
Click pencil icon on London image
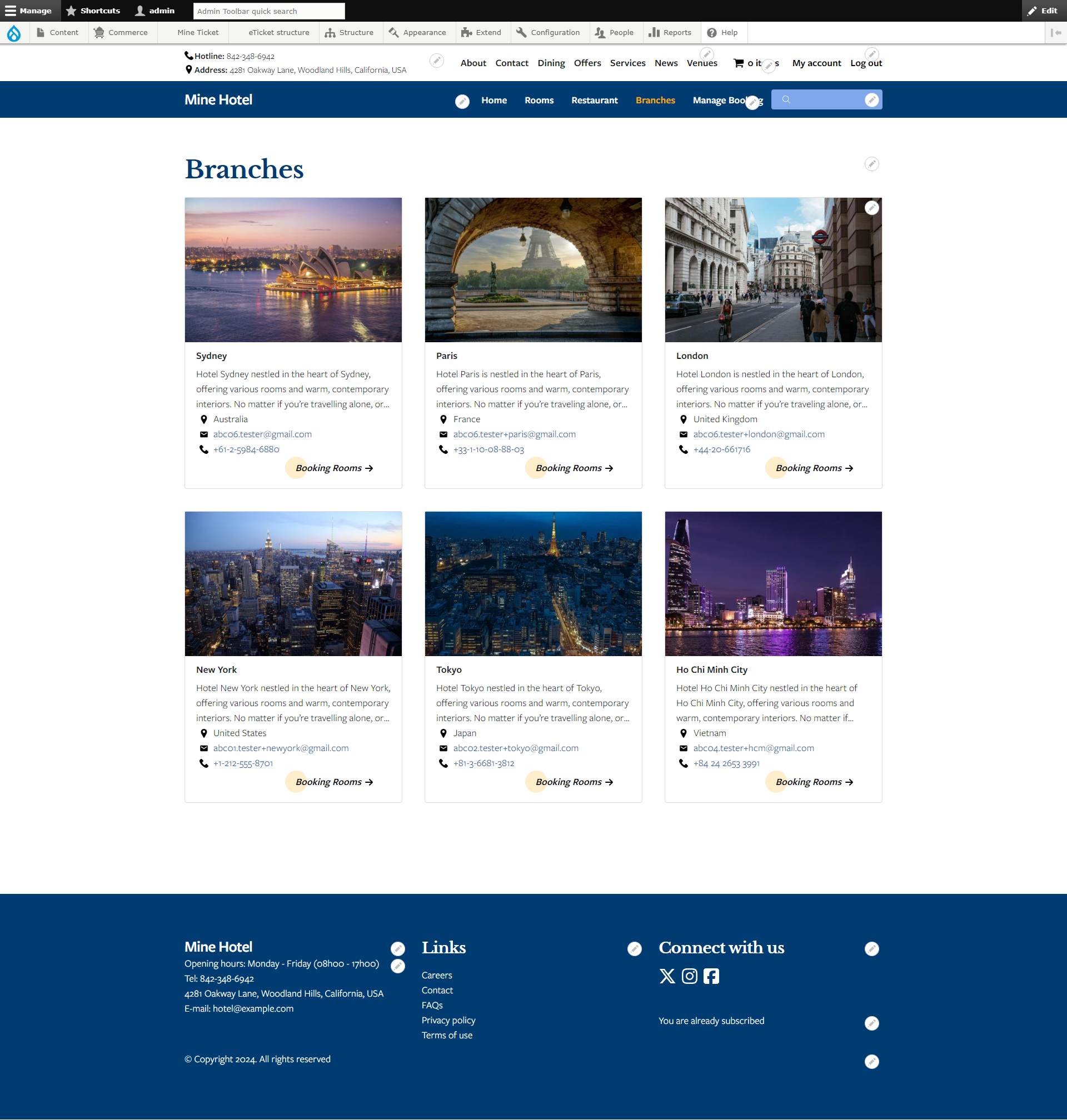871,208
